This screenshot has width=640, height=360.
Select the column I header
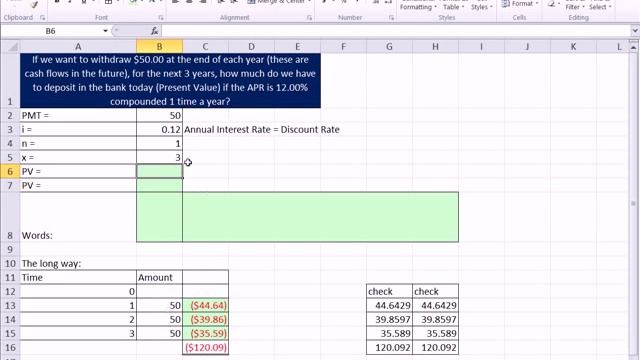click(482, 47)
